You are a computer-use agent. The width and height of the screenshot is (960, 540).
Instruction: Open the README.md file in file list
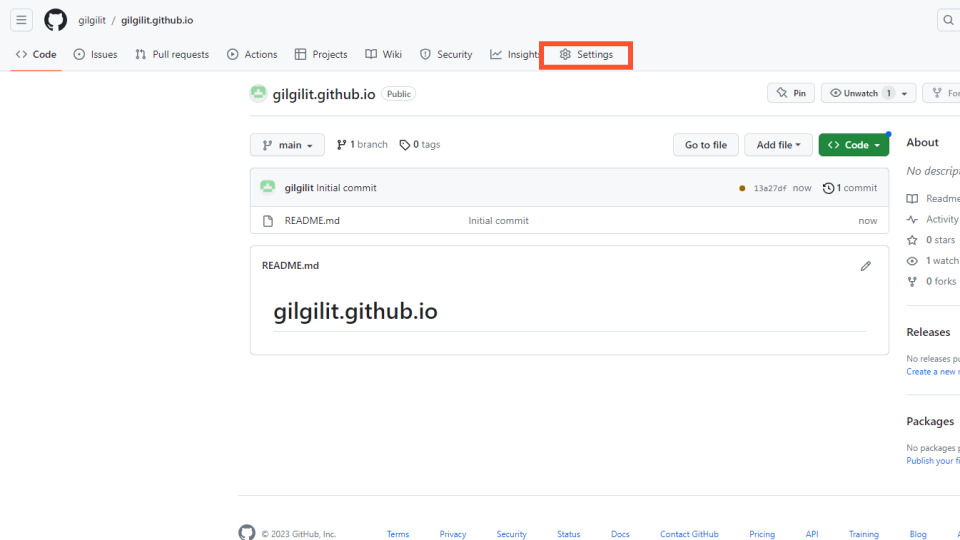coord(312,220)
